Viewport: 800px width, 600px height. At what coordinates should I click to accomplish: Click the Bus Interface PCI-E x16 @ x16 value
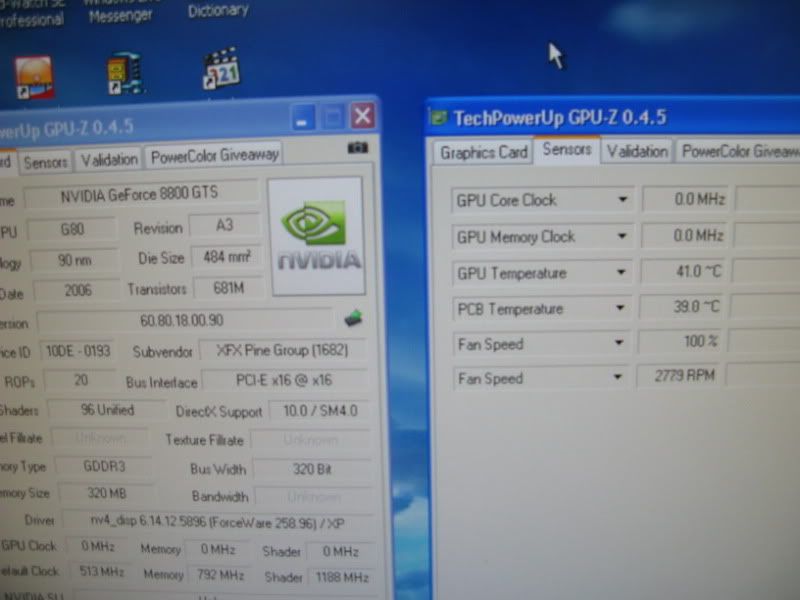point(284,380)
